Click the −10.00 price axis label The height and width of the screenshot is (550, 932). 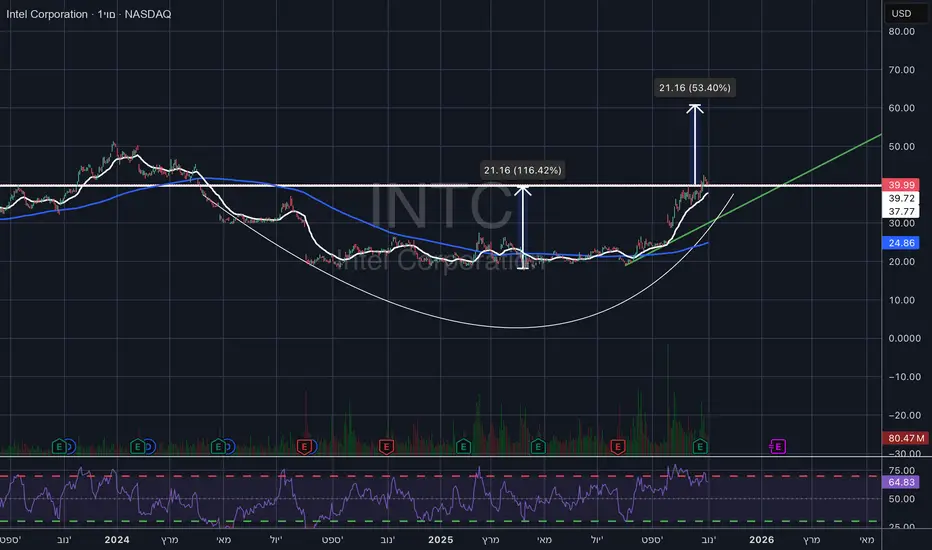[x=904, y=377]
